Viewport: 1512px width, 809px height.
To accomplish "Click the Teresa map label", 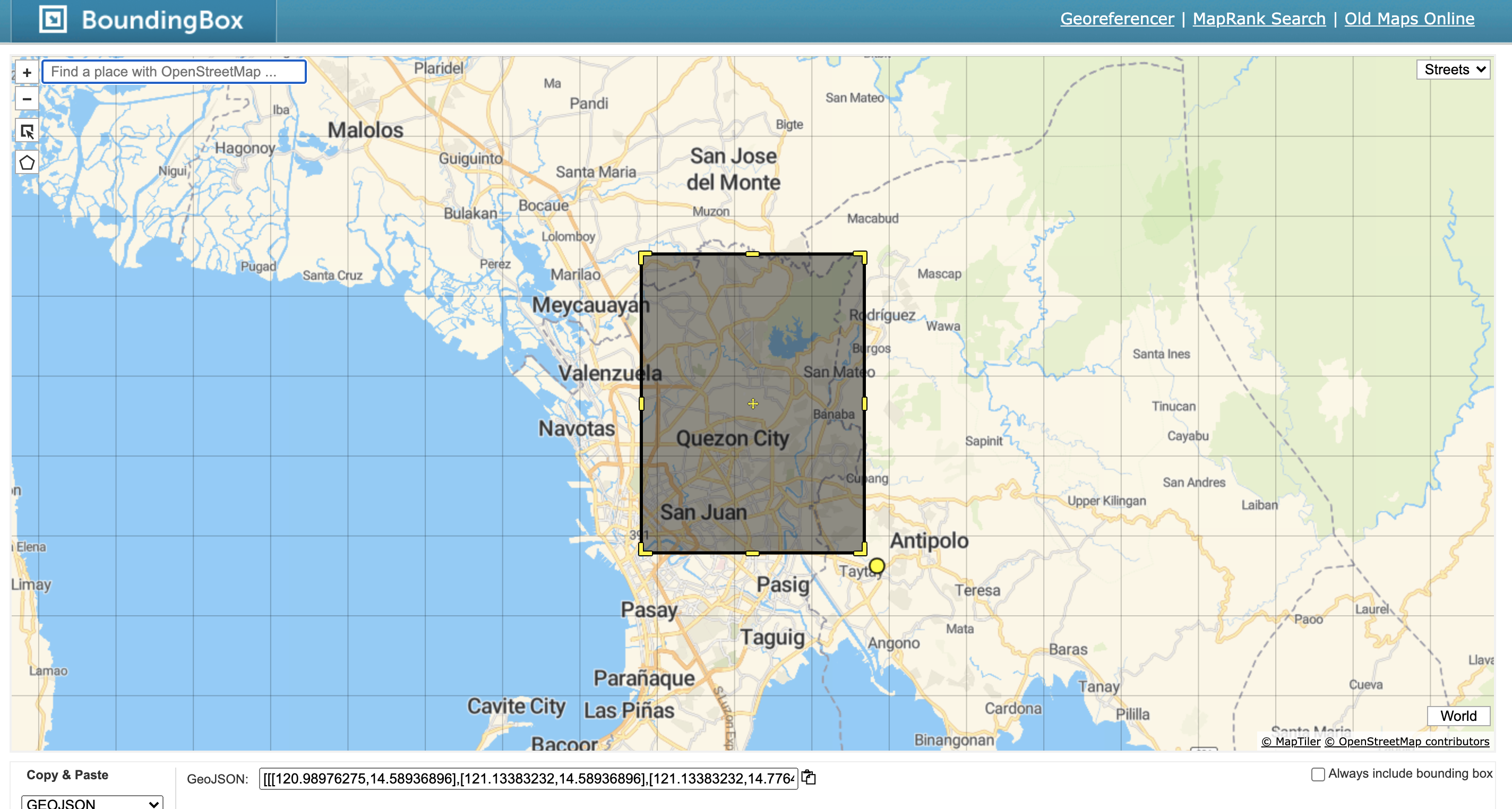I will click(x=977, y=590).
